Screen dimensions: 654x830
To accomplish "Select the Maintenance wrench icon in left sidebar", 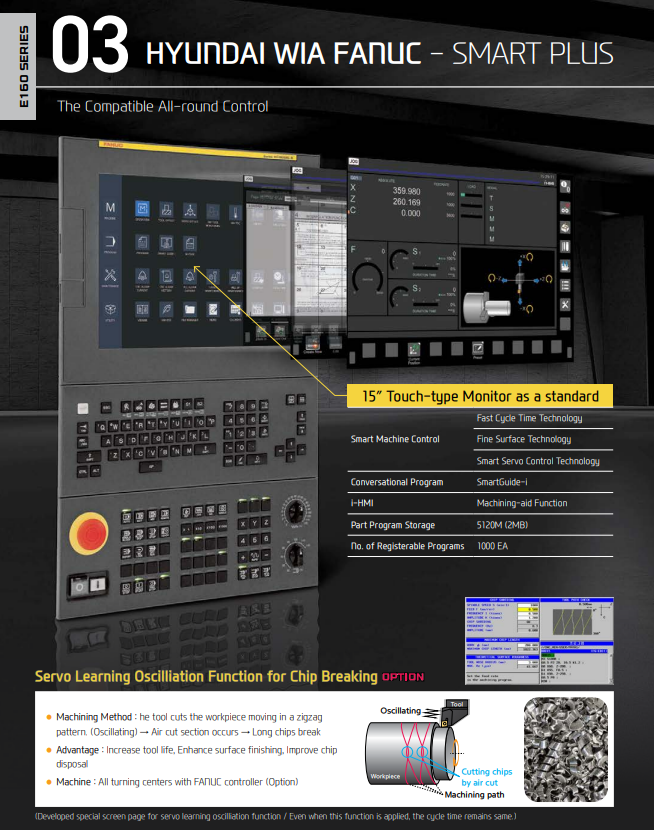I will (x=111, y=276).
